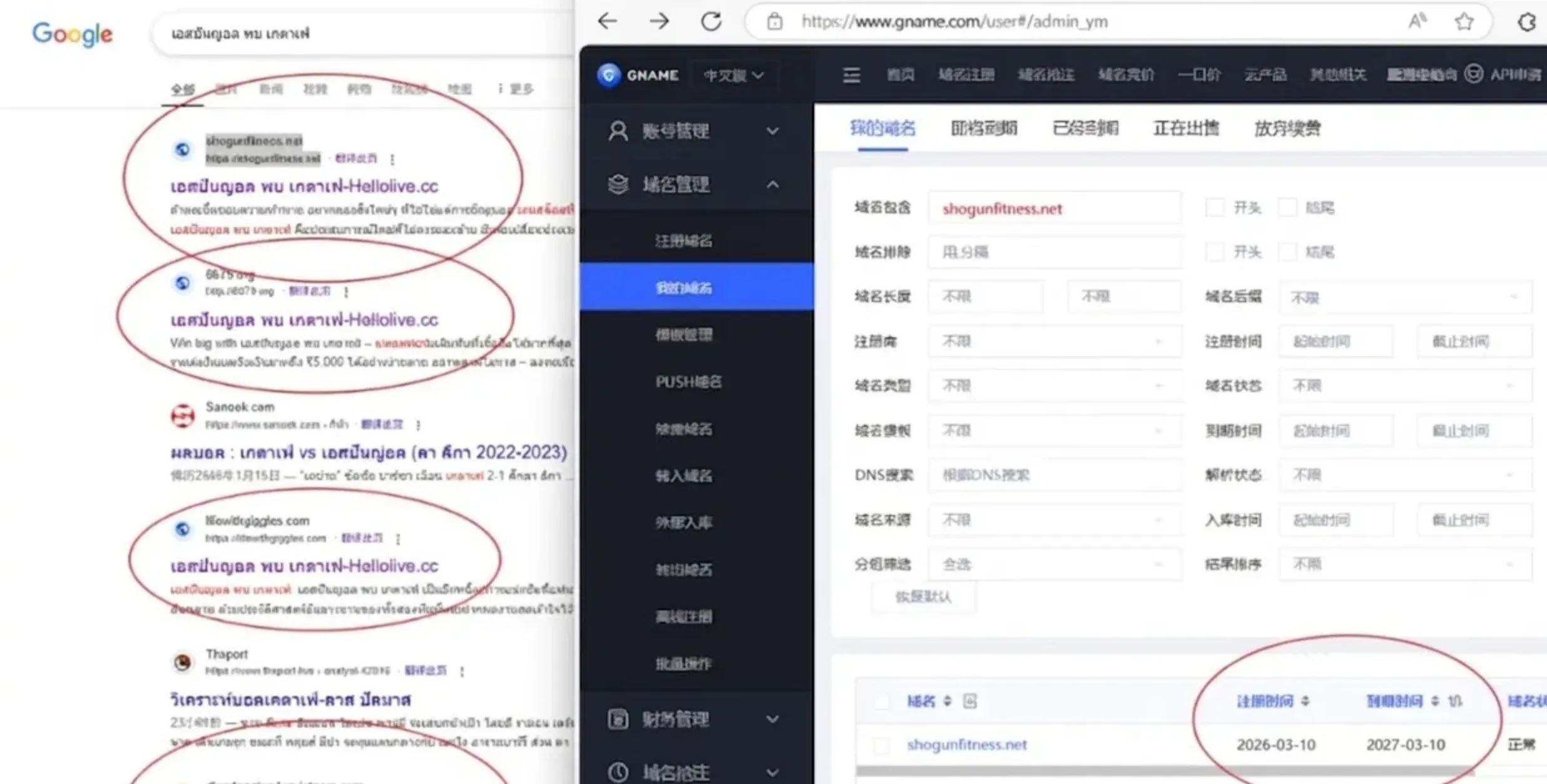Click the domain contains input field

[x=1054, y=208]
